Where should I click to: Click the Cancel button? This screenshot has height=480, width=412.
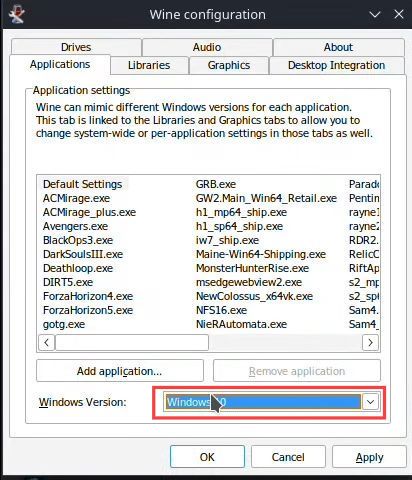pos(288,457)
